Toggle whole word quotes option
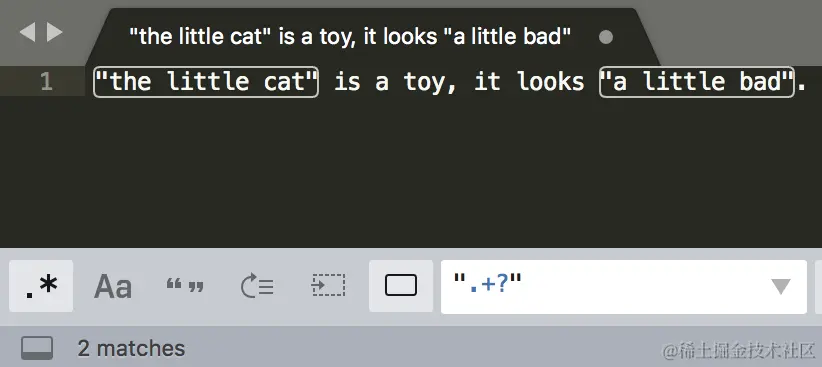 click(185, 287)
